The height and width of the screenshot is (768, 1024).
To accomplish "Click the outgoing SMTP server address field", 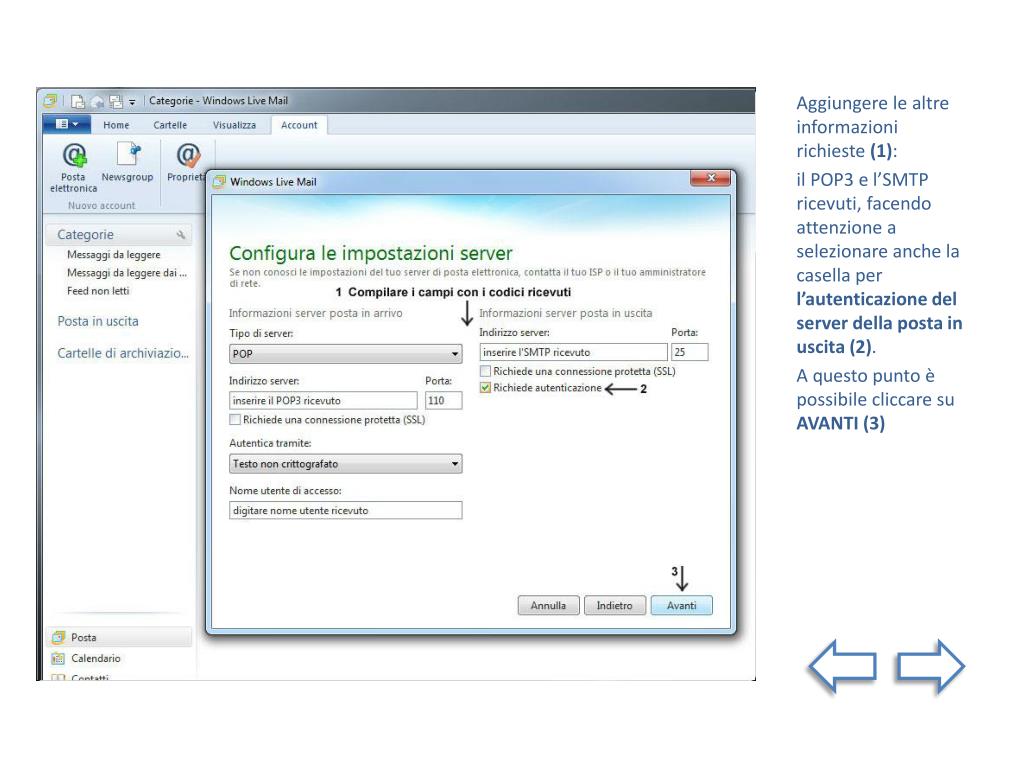I will coord(573,352).
